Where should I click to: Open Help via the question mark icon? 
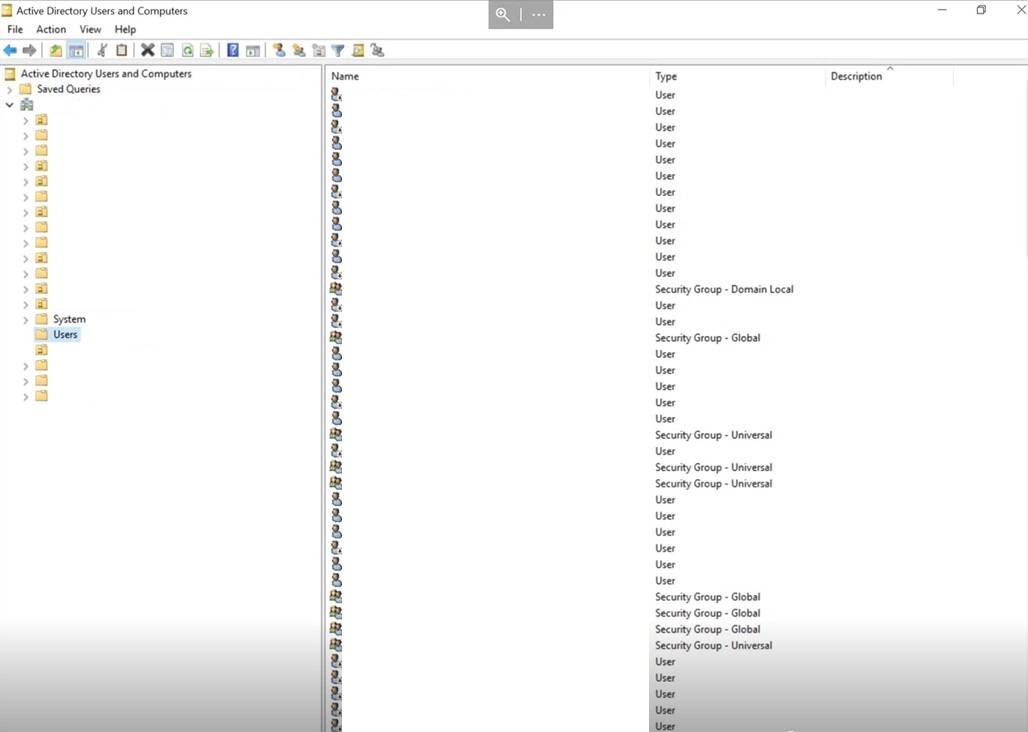232,50
